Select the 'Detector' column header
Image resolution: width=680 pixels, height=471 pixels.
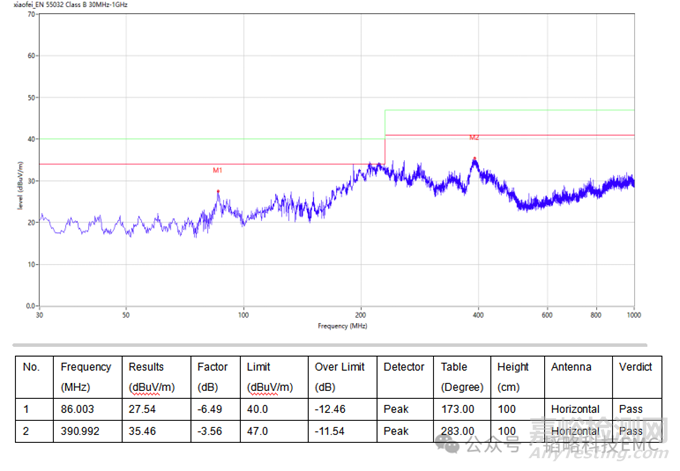403,367
